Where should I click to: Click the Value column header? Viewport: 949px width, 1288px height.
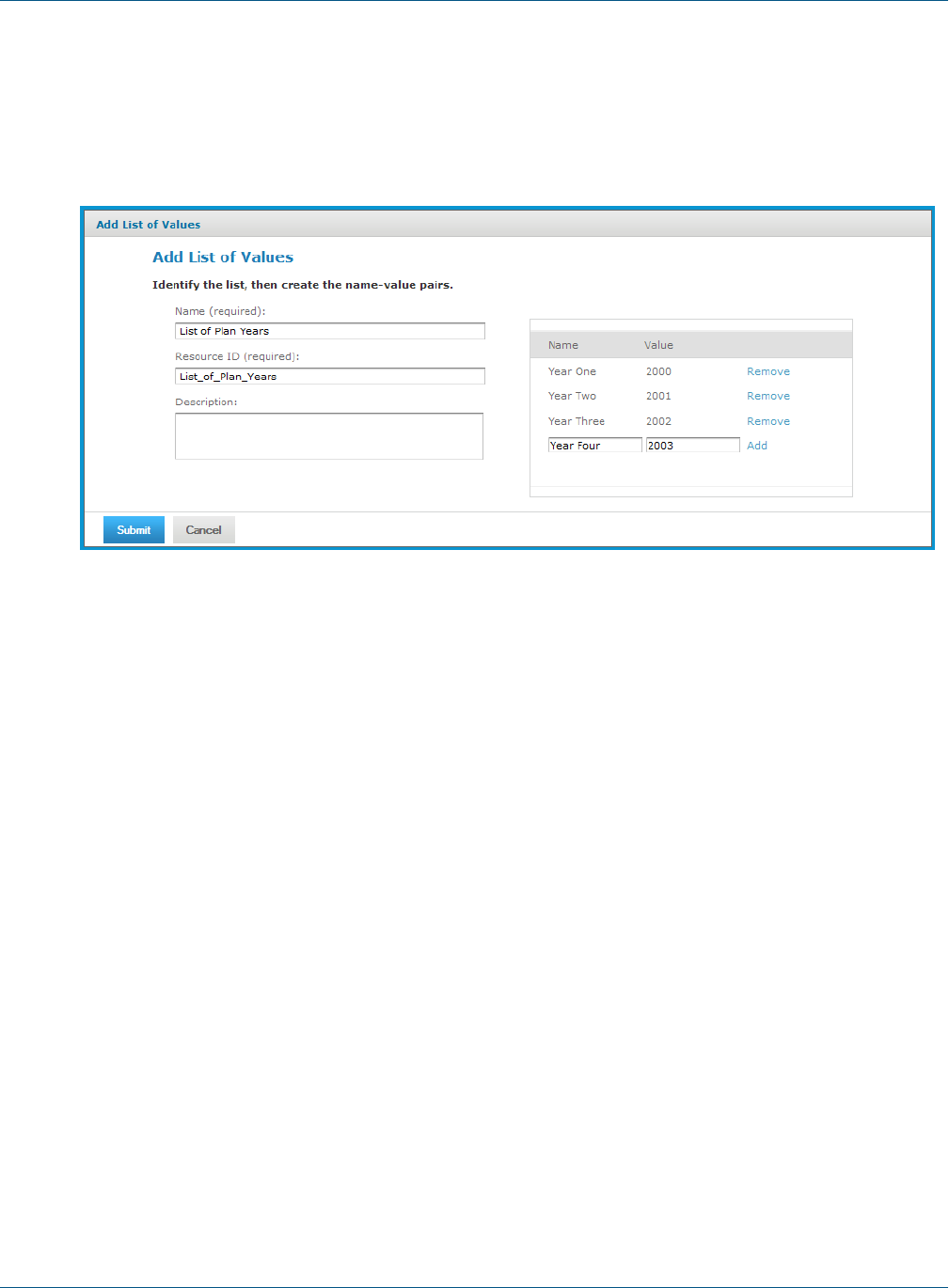(658, 345)
